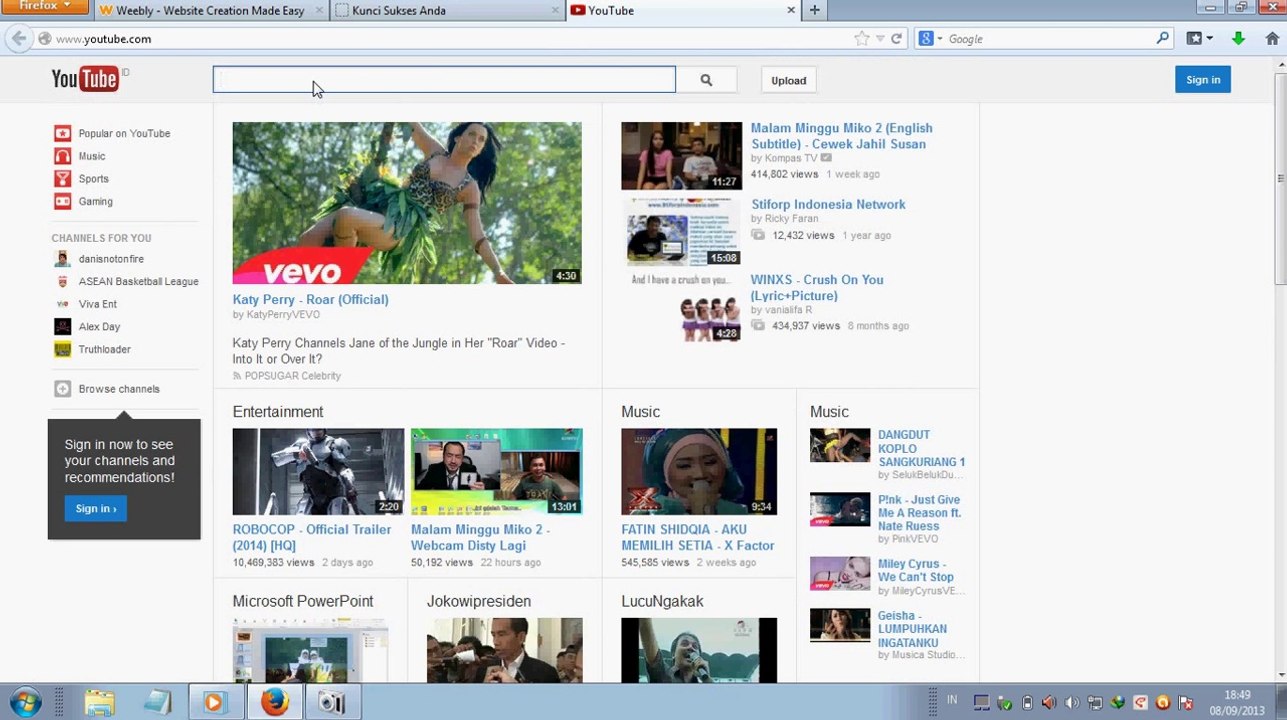Click the Truthloader channel icon
This screenshot has height=720, width=1287.
click(62, 349)
